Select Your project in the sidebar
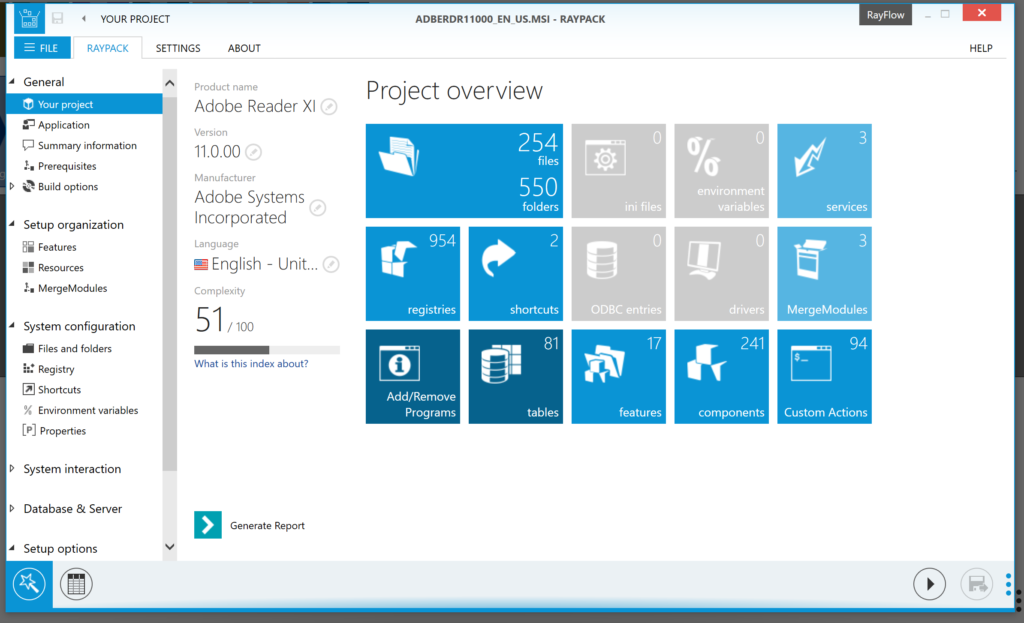1024x623 pixels. point(84,104)
